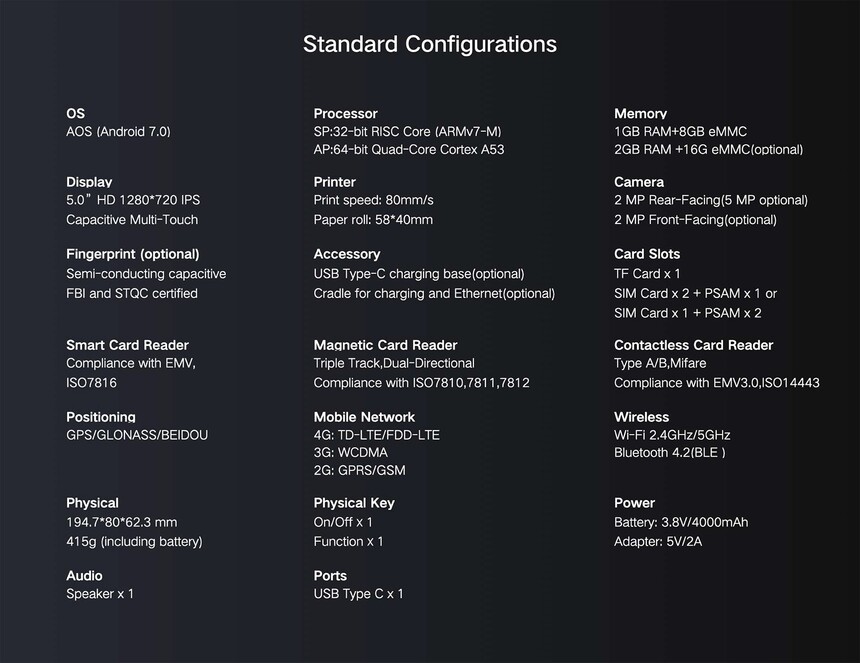The image size is (860, 663).
Task: Select the Printer heading
Action: (x=334, y=182)
